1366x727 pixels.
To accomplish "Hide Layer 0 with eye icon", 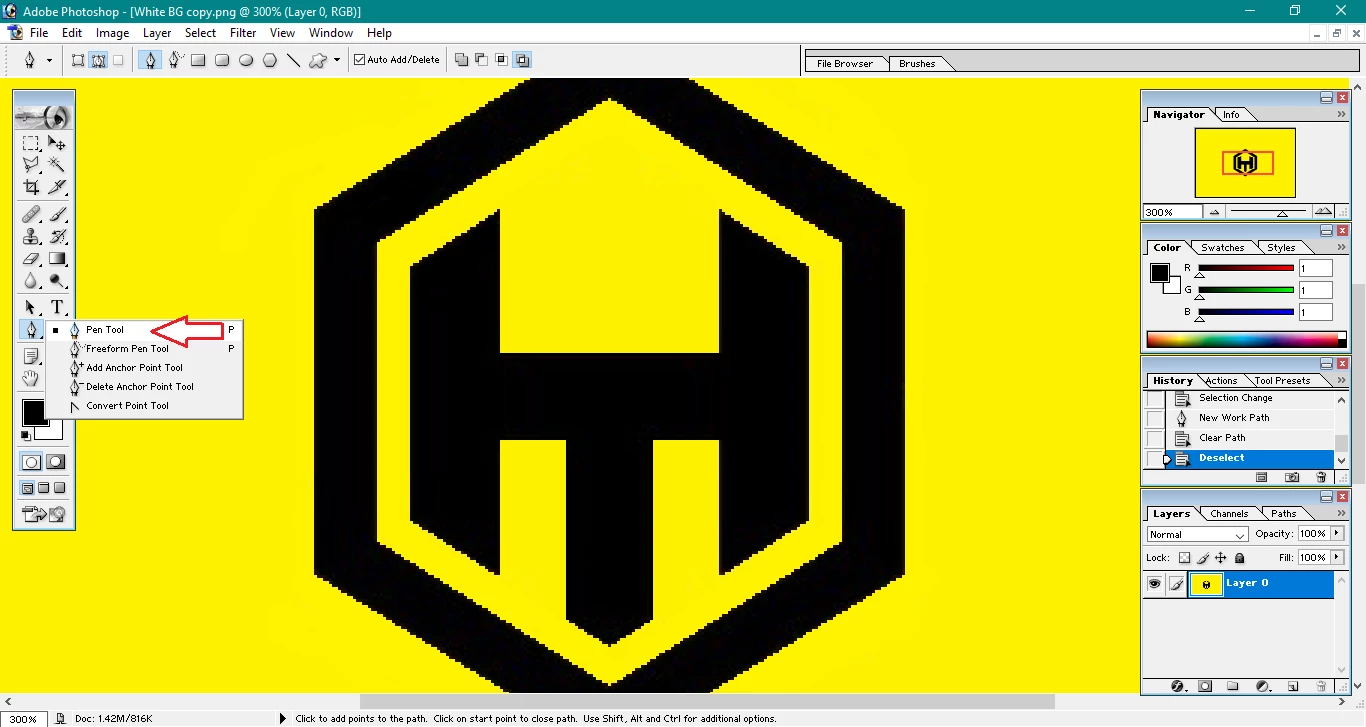I will (x=1154, y=584).
